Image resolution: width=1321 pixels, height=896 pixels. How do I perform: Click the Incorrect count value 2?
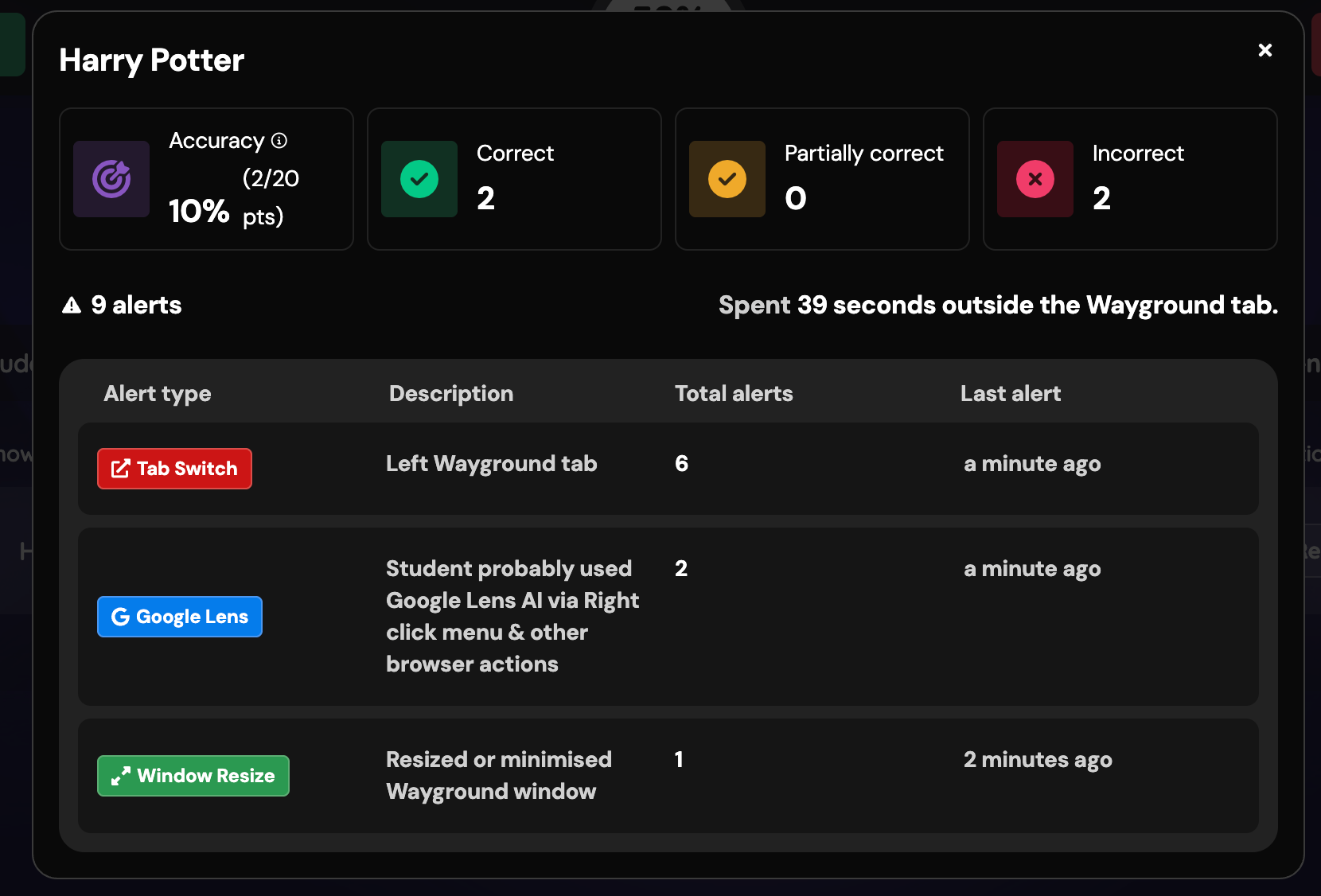1101,198
